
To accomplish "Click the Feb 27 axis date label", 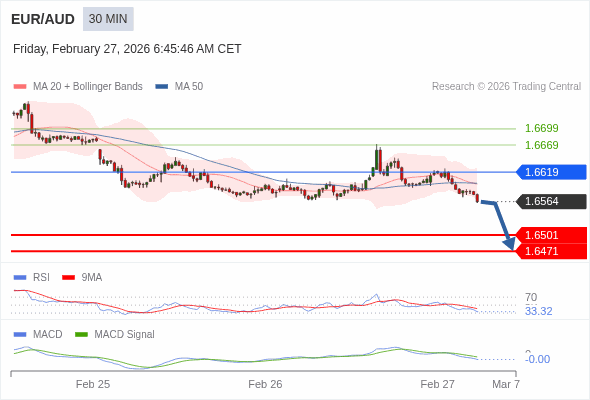I will coord(438,384).
